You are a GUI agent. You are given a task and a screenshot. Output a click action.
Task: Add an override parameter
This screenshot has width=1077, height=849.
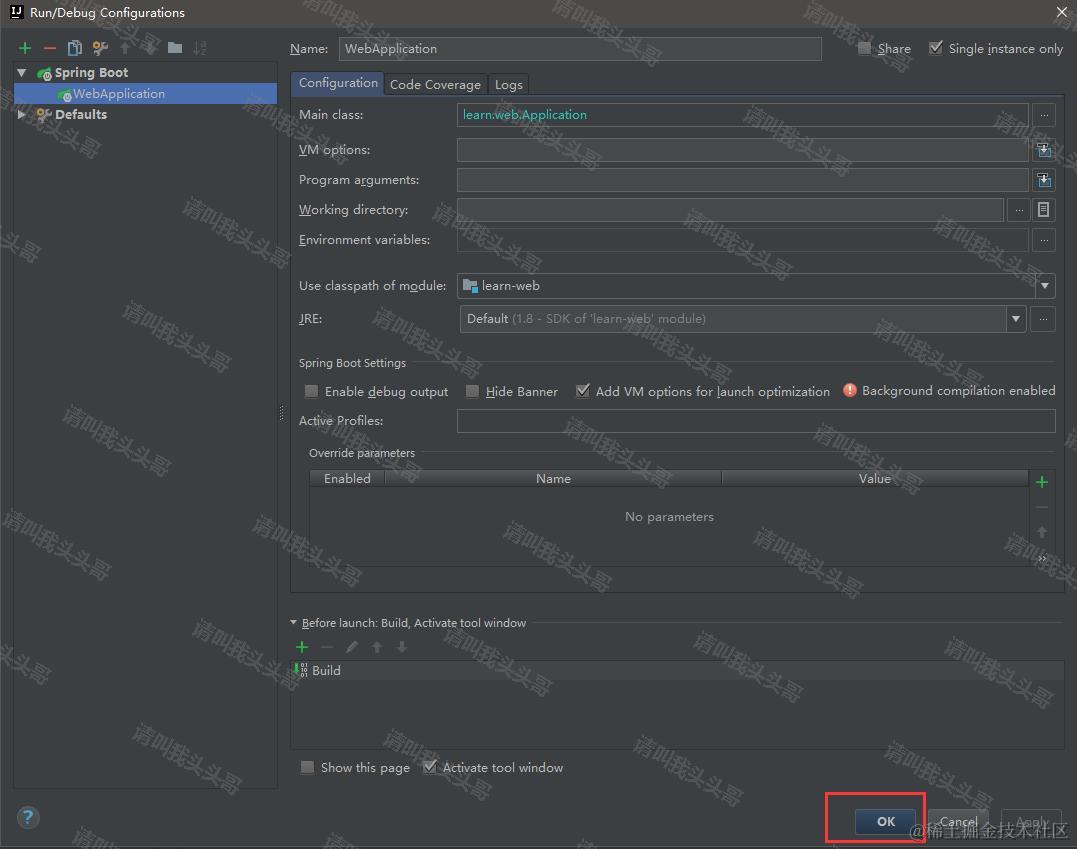(1041, 481)
